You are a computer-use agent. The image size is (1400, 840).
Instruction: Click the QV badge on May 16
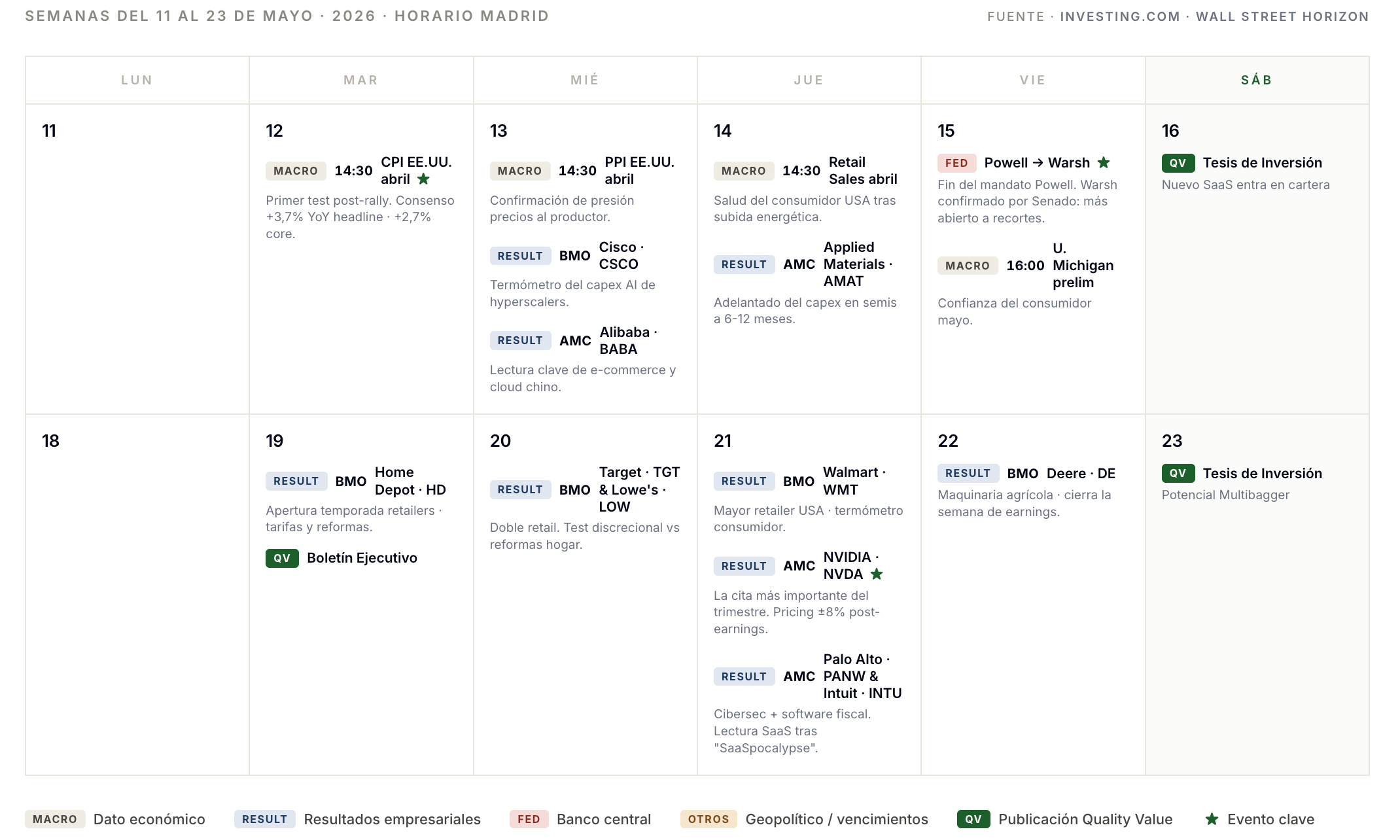[1178, 163]
